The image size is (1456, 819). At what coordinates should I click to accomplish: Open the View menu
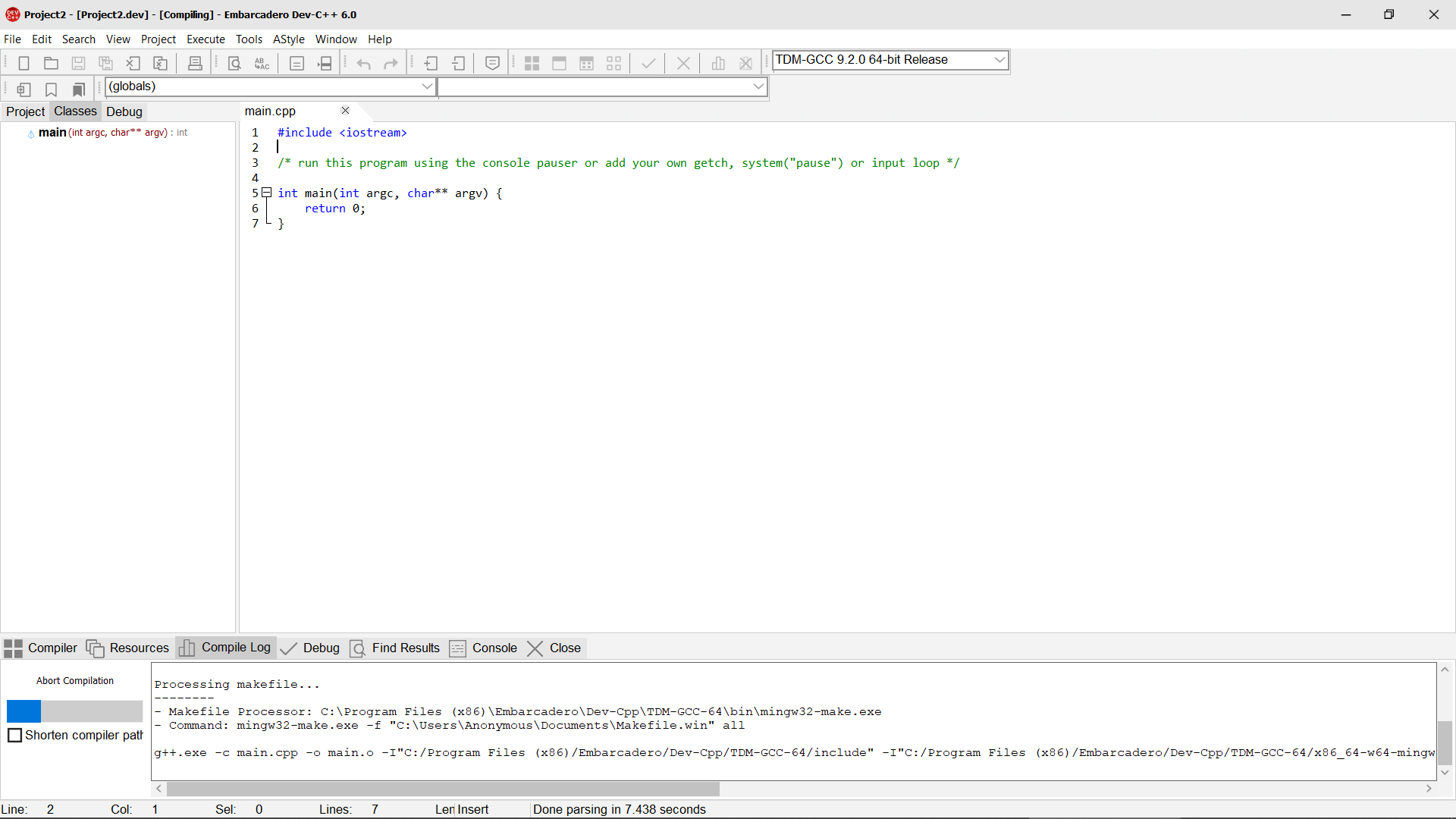(x=118, y=39)
